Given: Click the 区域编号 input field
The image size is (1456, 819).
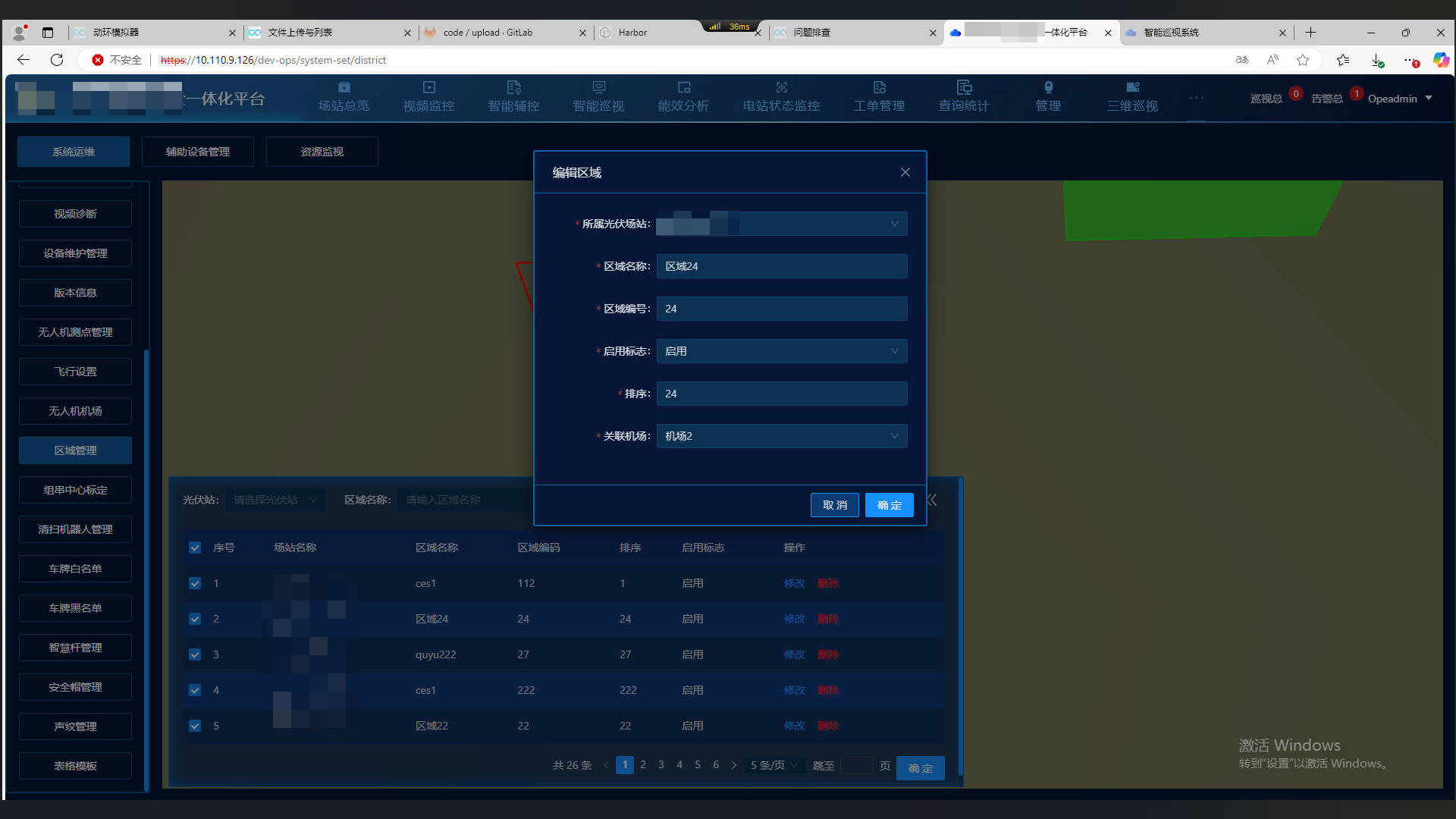Looking at the screenshot, I should tap(782, 309).
